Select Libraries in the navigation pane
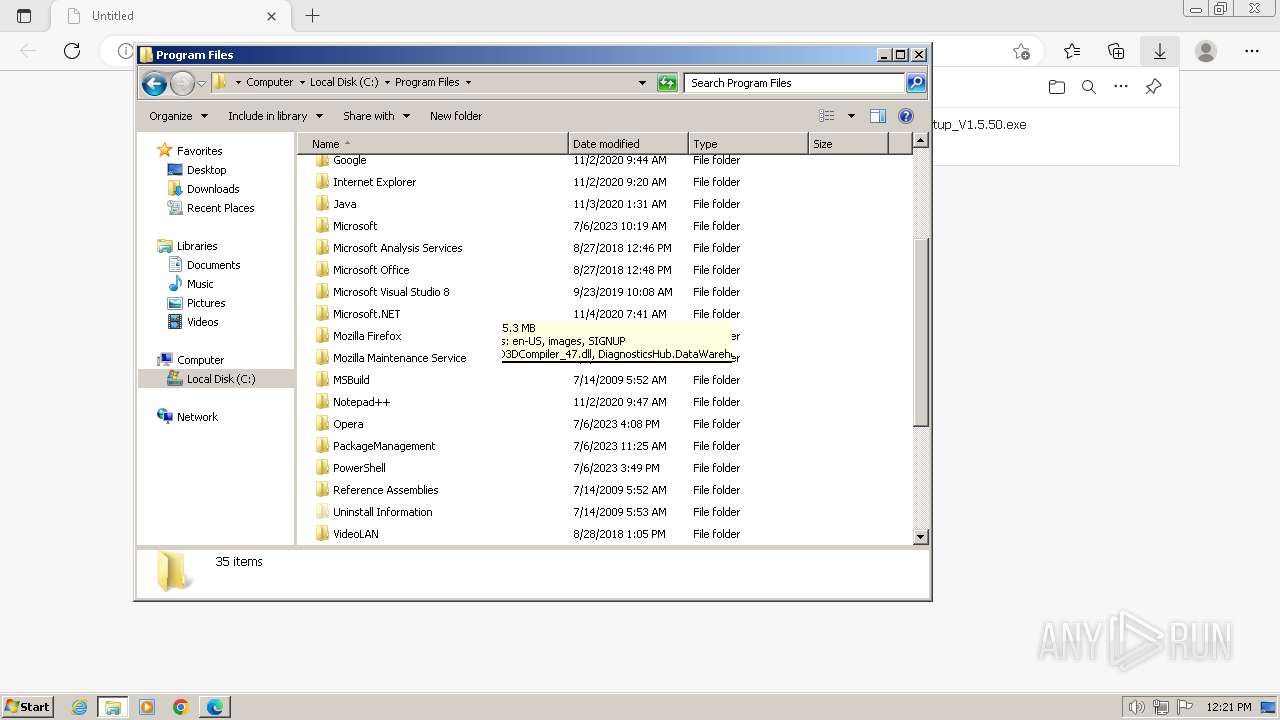 197,246
